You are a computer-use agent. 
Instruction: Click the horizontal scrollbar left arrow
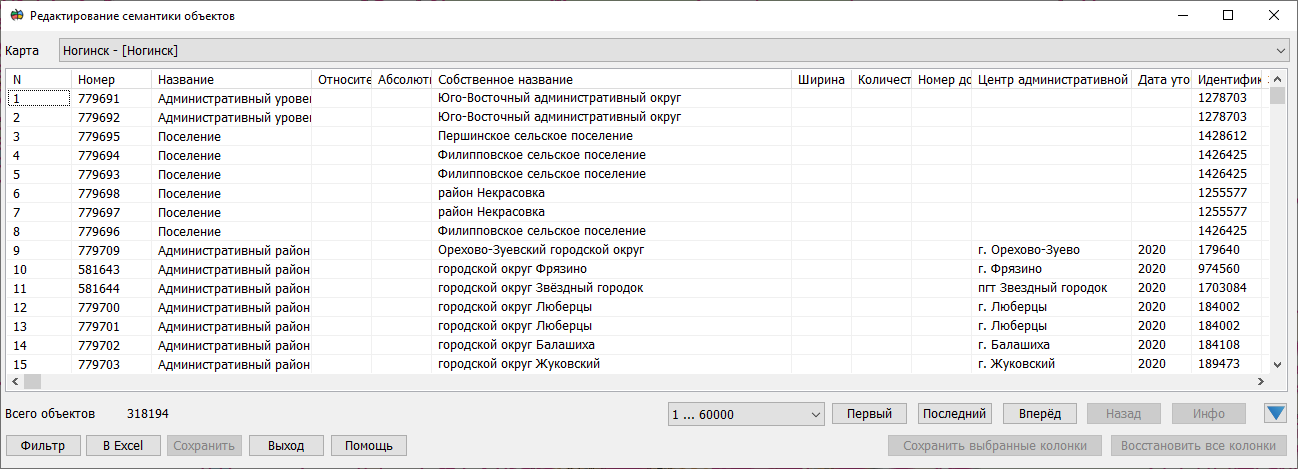[15, 381]
